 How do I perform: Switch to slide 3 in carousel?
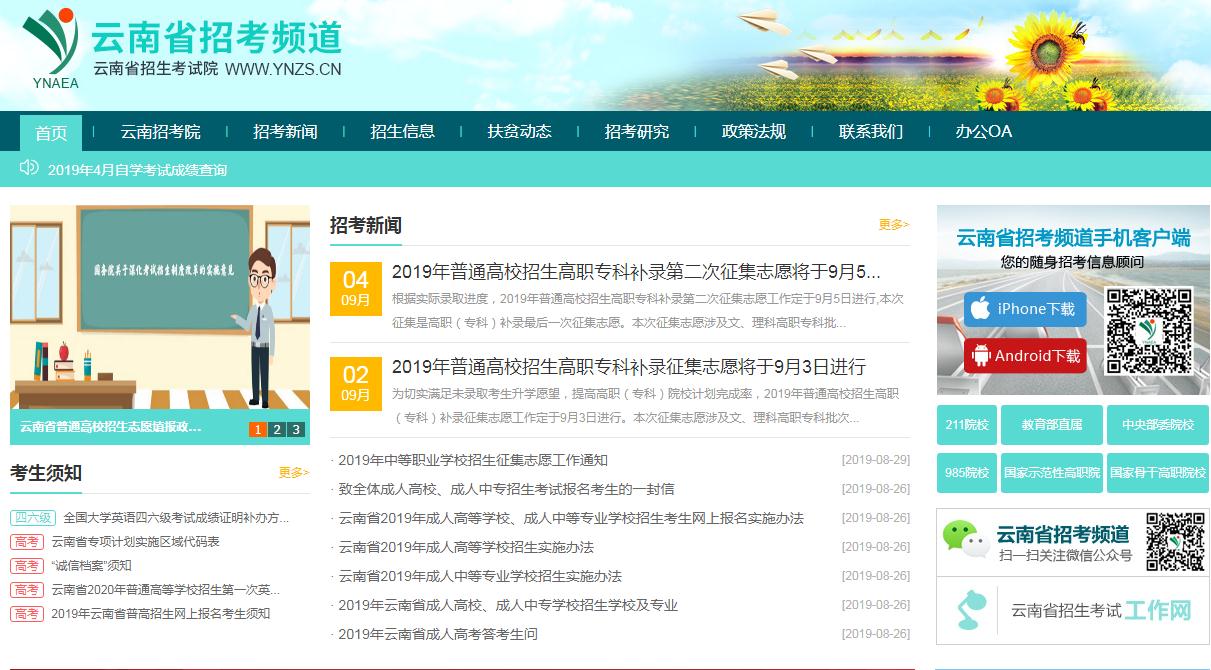pos(296,429)
